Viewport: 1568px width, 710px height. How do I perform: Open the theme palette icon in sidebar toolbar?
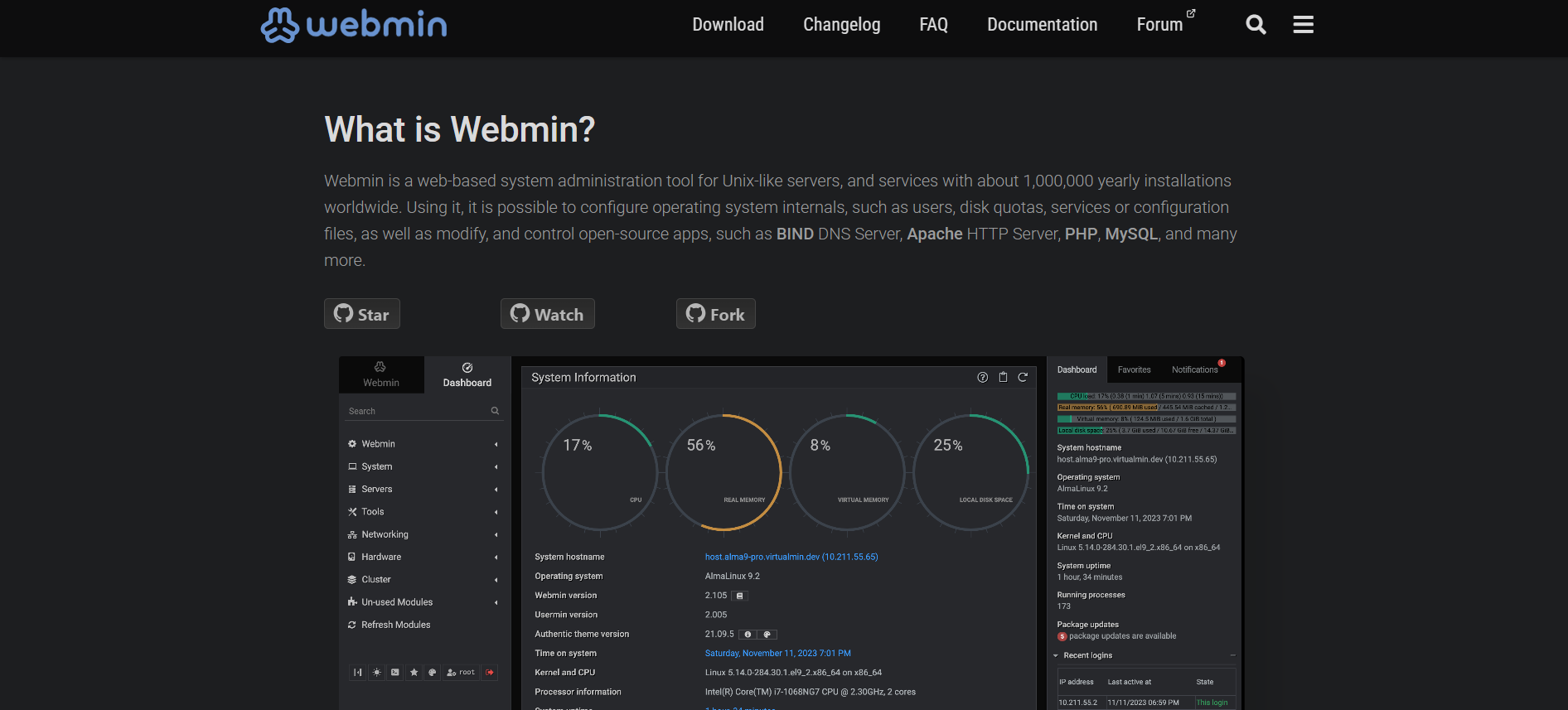(432, 672)
